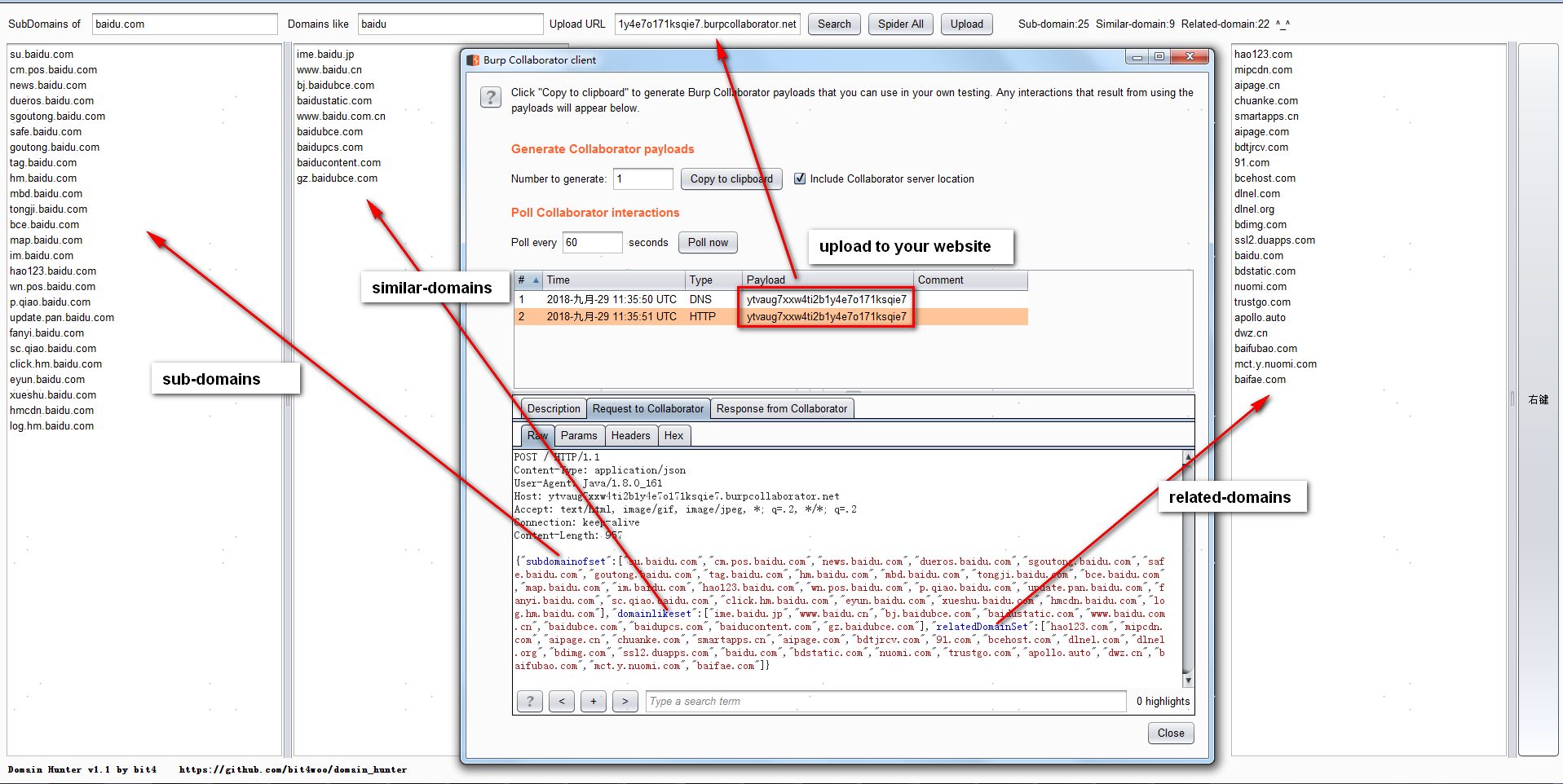Click the Number to generate field
Viewport: 1563px width, 784px height.
tap(643, 178)
